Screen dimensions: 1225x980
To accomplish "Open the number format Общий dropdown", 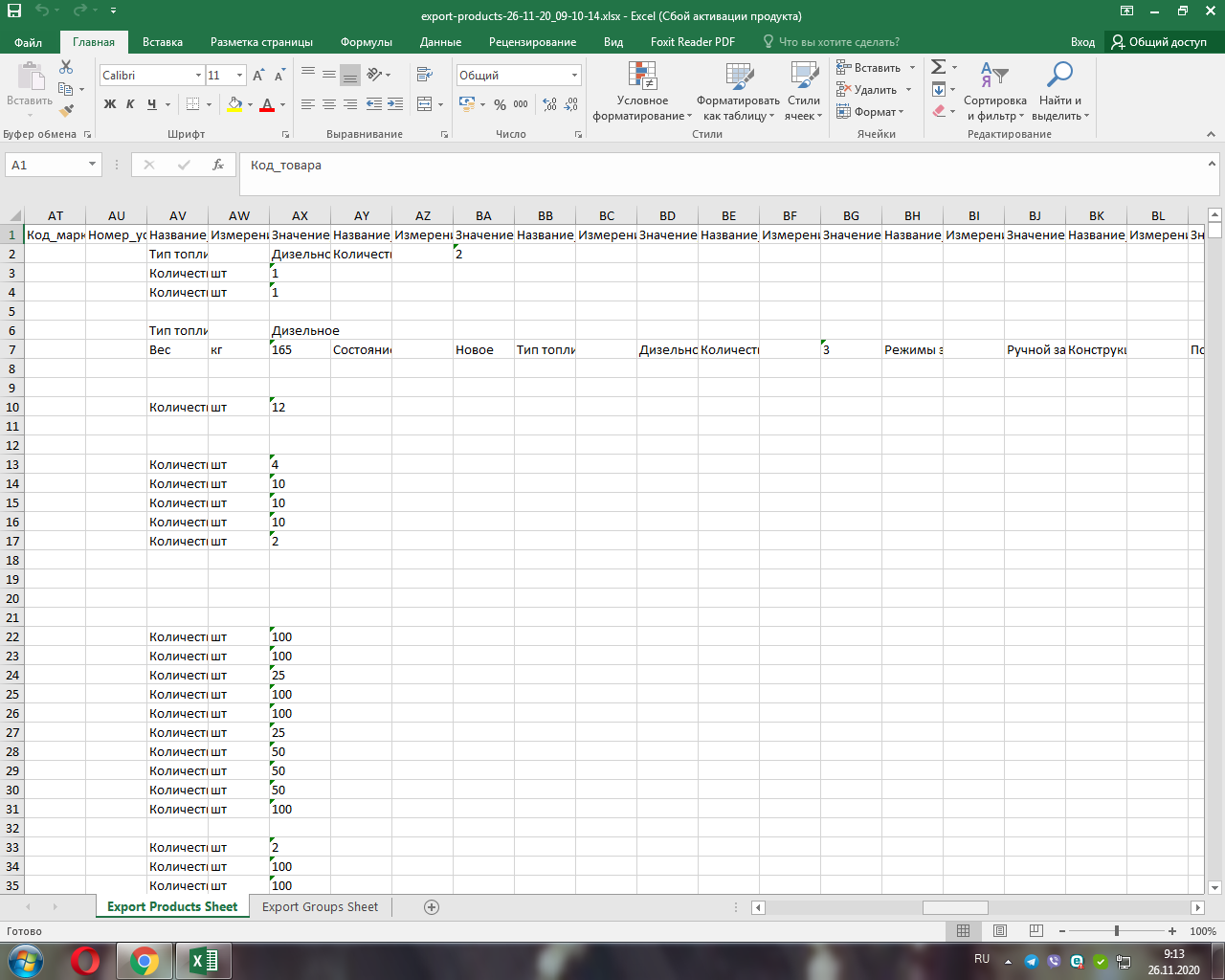I will coord(574,76).
